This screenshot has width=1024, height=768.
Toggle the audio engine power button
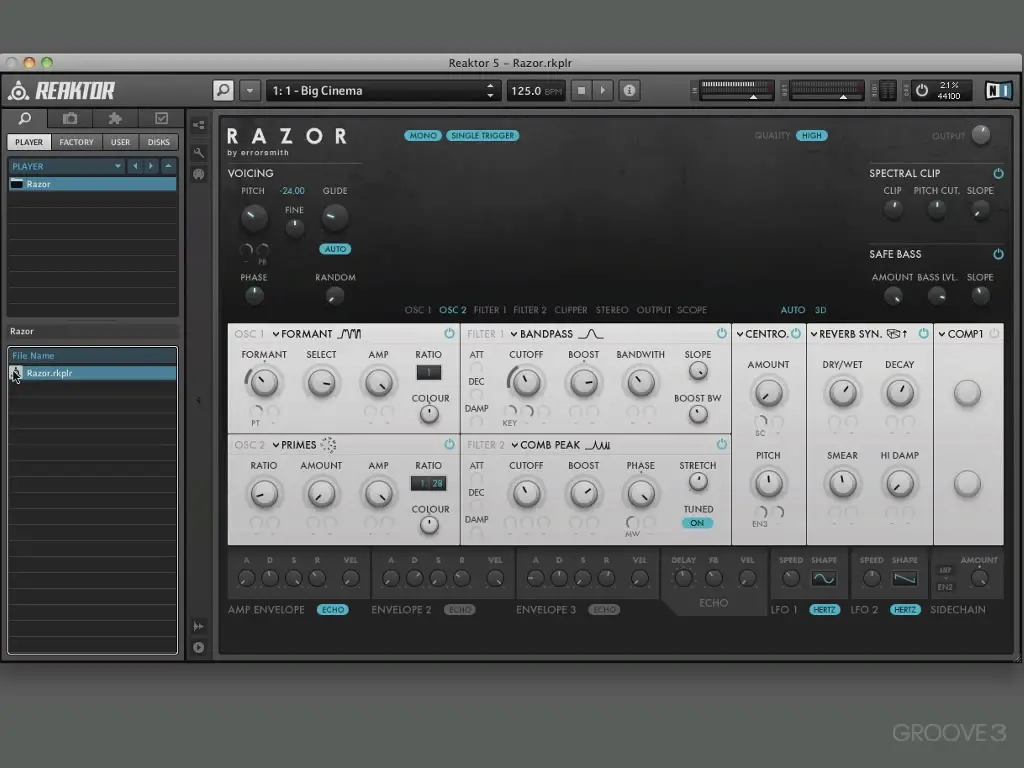point(921,90)
